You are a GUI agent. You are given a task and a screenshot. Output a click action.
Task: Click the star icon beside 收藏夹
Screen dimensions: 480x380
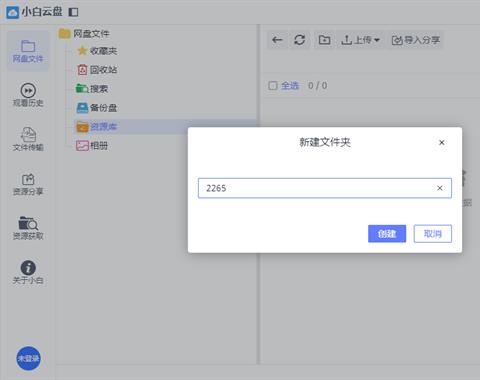pyautogui.click(x=82, y=51)
